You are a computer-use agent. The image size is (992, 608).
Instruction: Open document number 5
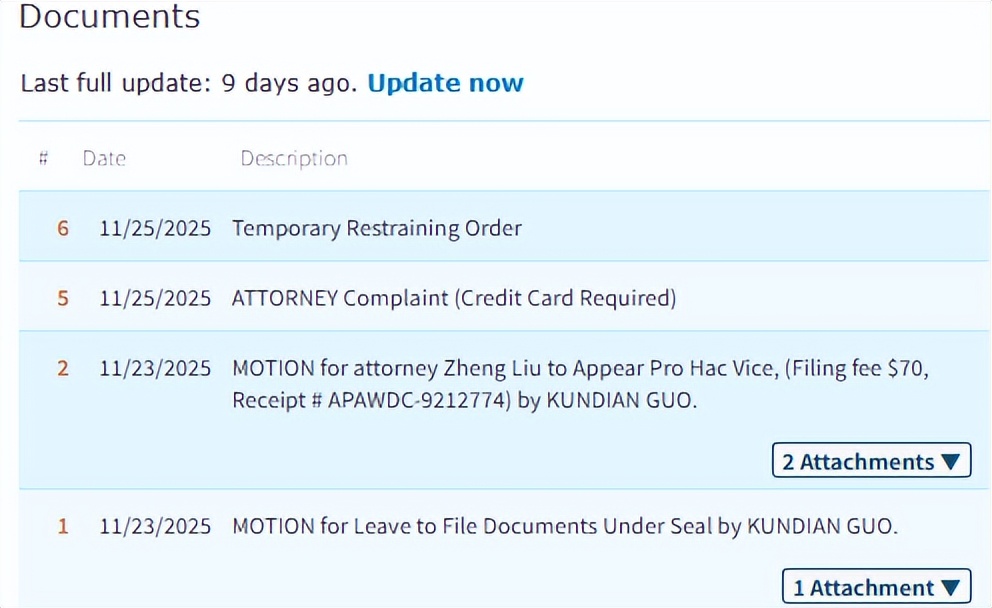[x=63, y=298]
